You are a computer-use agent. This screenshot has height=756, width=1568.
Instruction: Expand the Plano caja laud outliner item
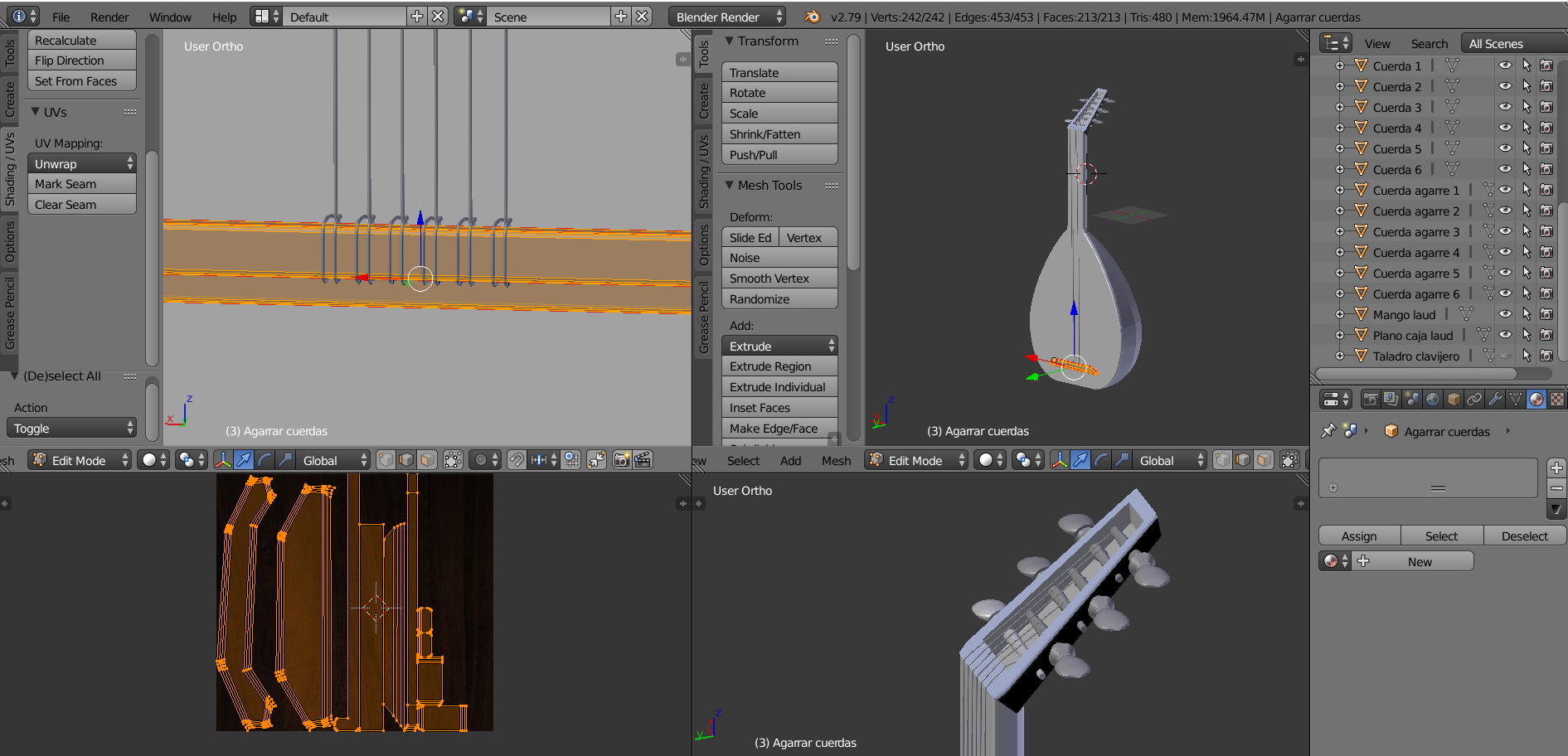click(x=1339, y=335)
